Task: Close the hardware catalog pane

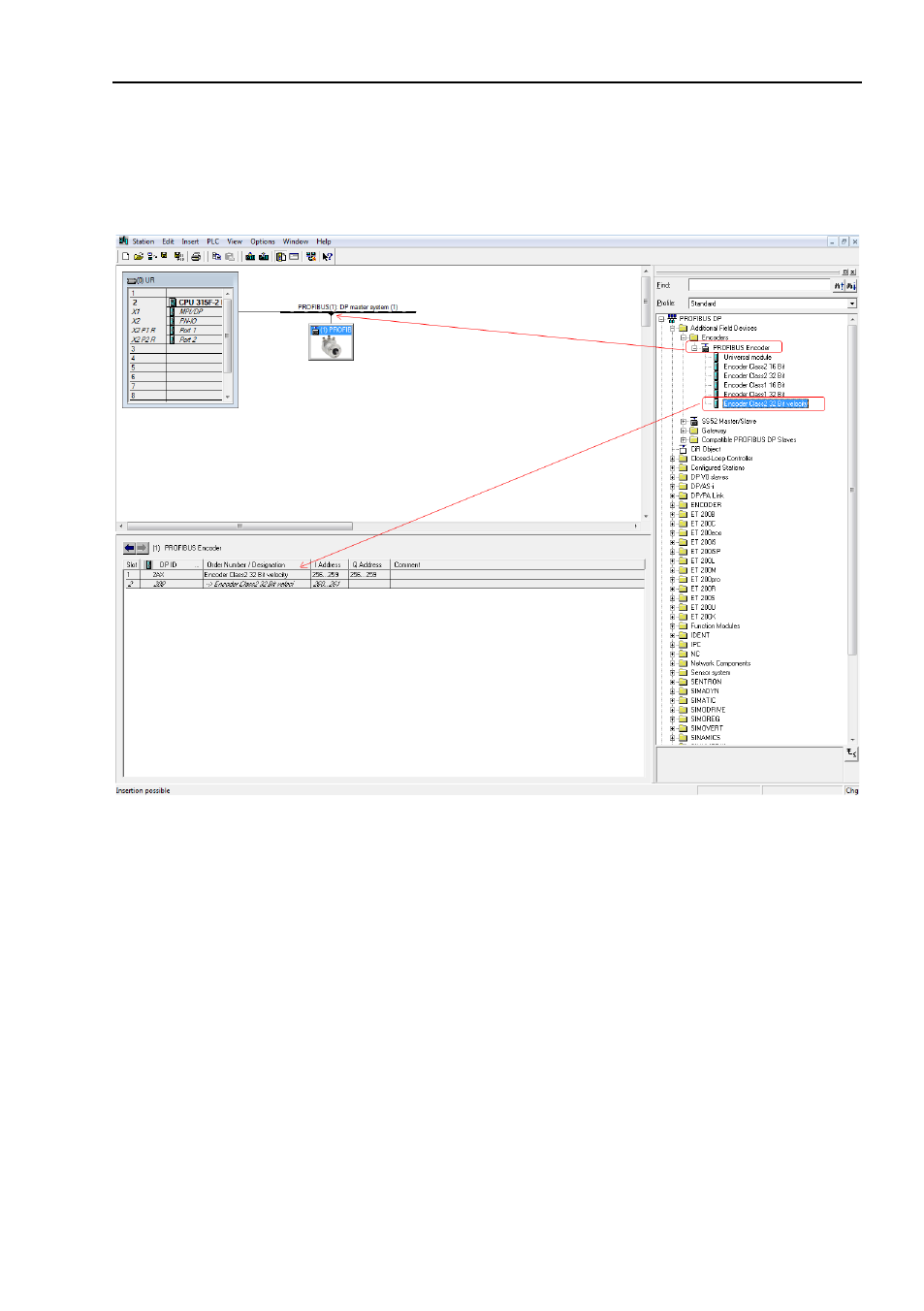Action: 853,272
